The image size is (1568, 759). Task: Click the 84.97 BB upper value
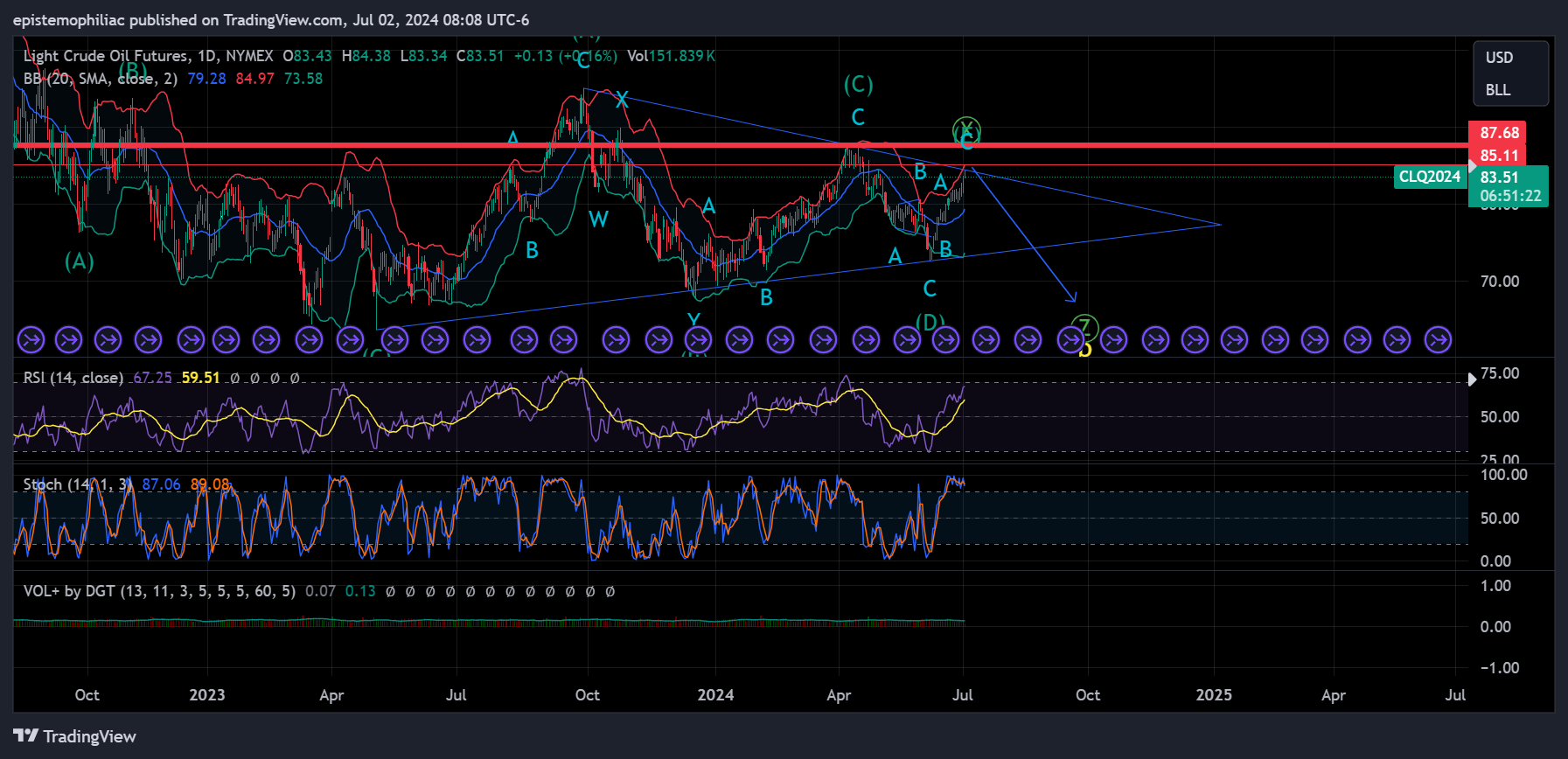tap(254, 79)
